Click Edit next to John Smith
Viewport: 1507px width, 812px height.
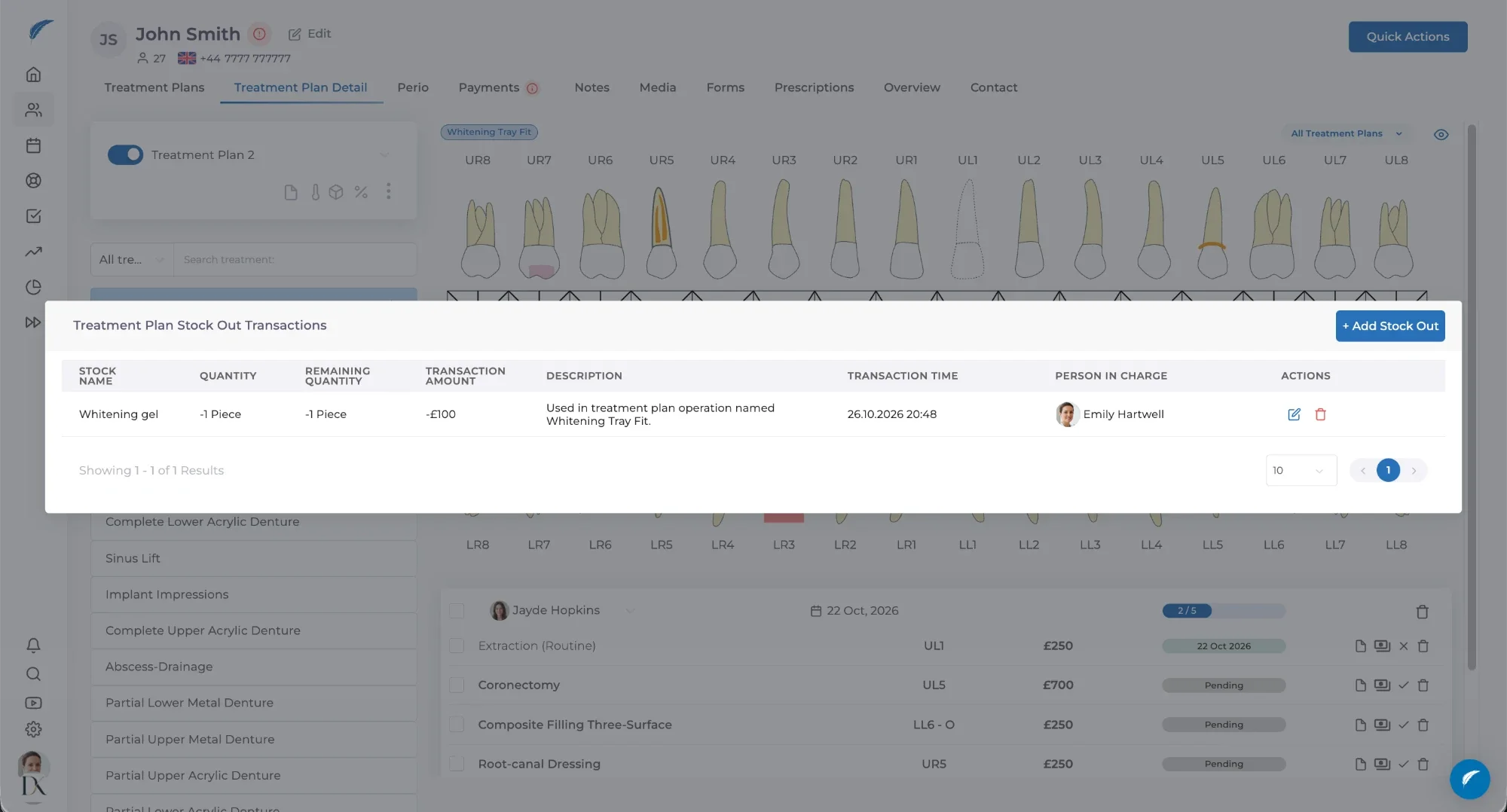(310, 34)
